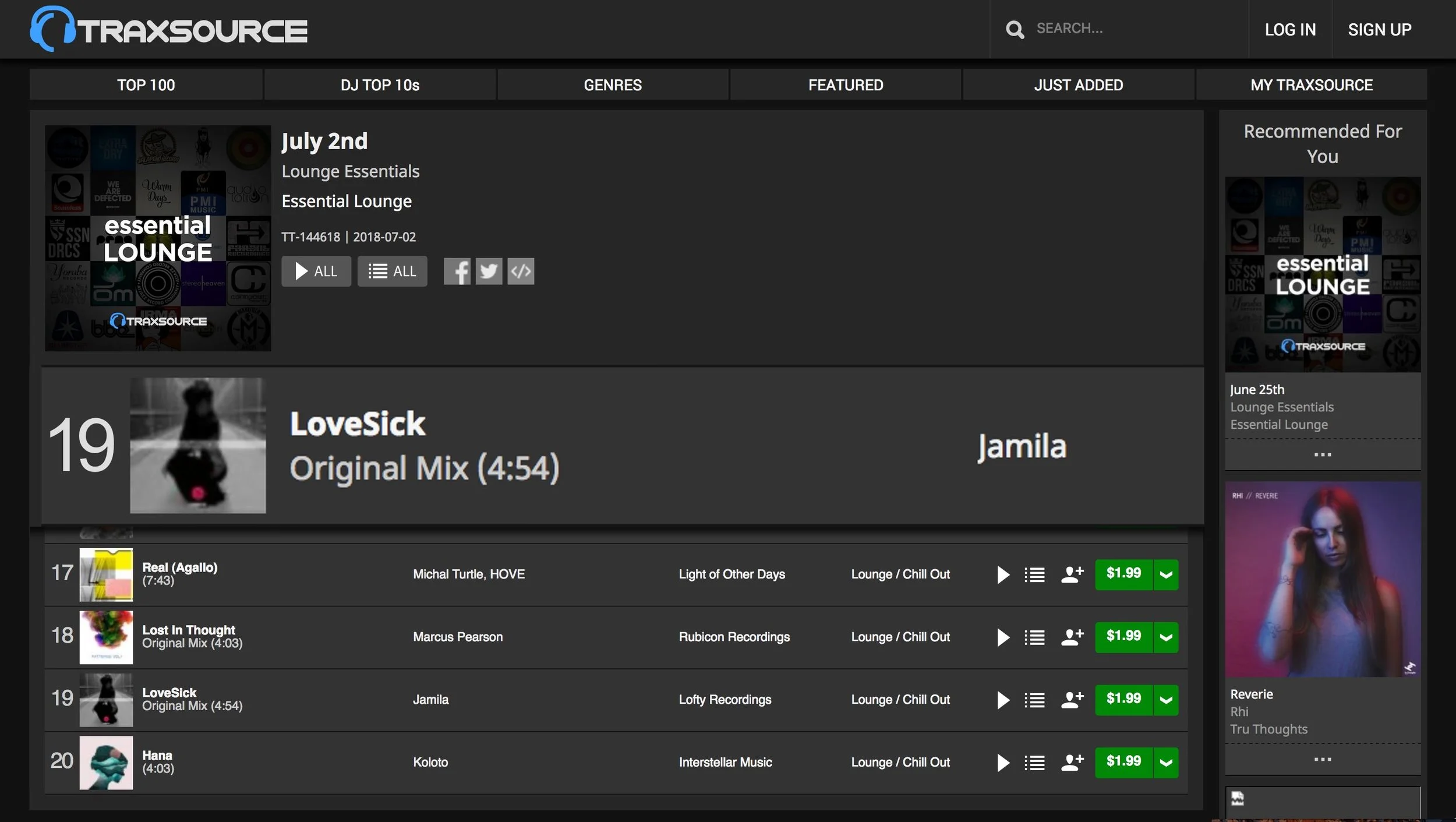Viewport: 1456px width, 822px height.
Task: Open the embed code icon
Action: [x=521, y=271]
